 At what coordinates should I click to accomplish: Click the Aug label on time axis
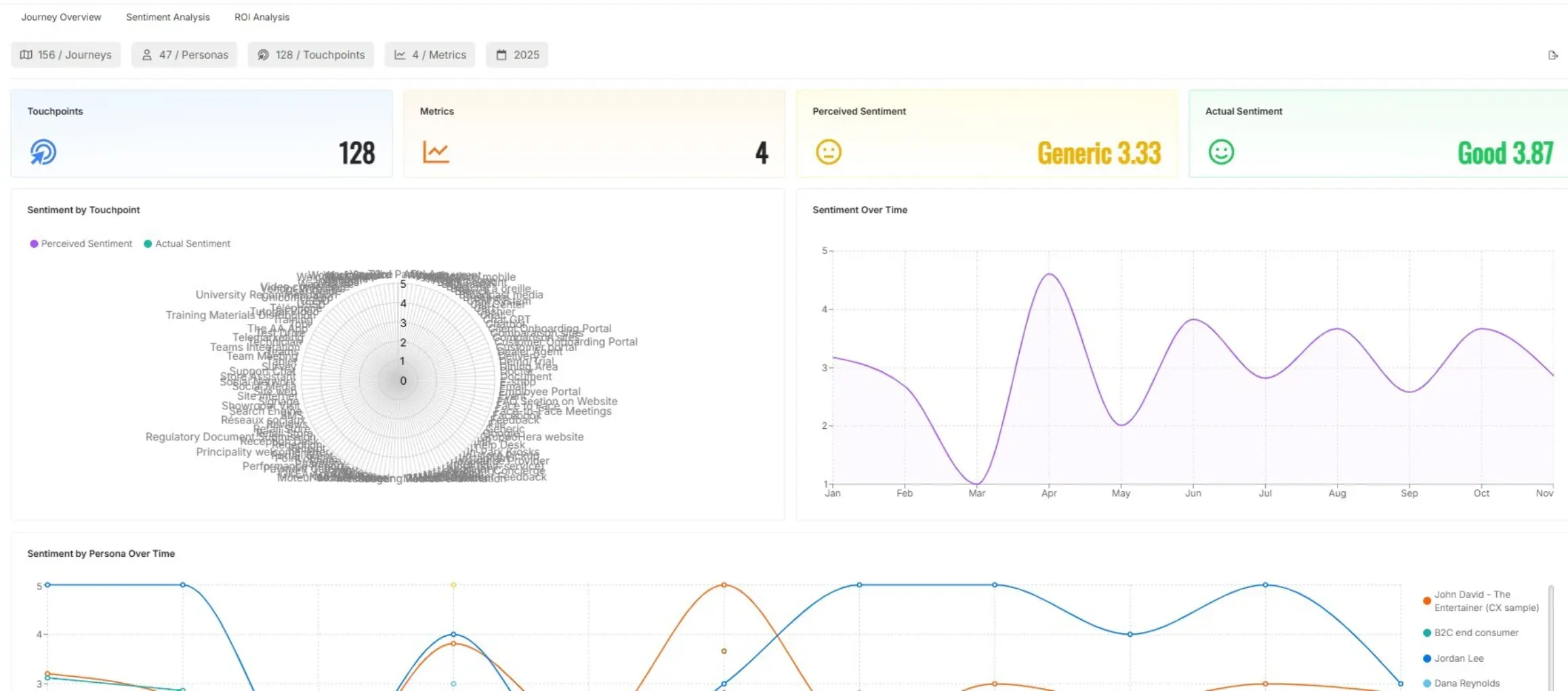point(1337,493)
